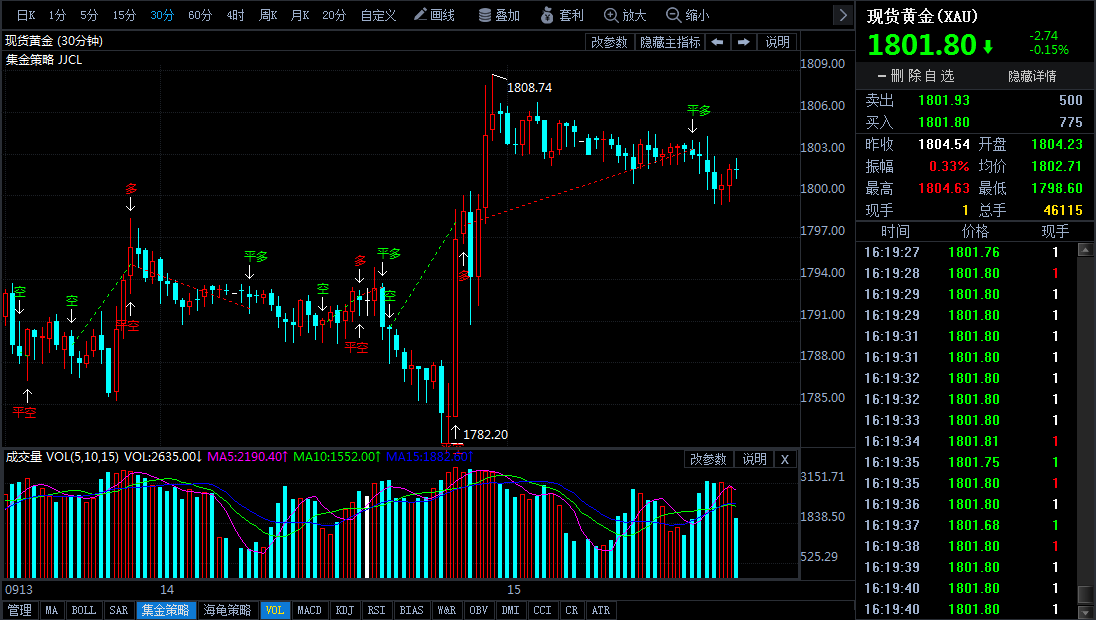Screen dimensions: 1096x620
Task: Click the MA5:2190.40 volume label
Action: coord(247,456)
